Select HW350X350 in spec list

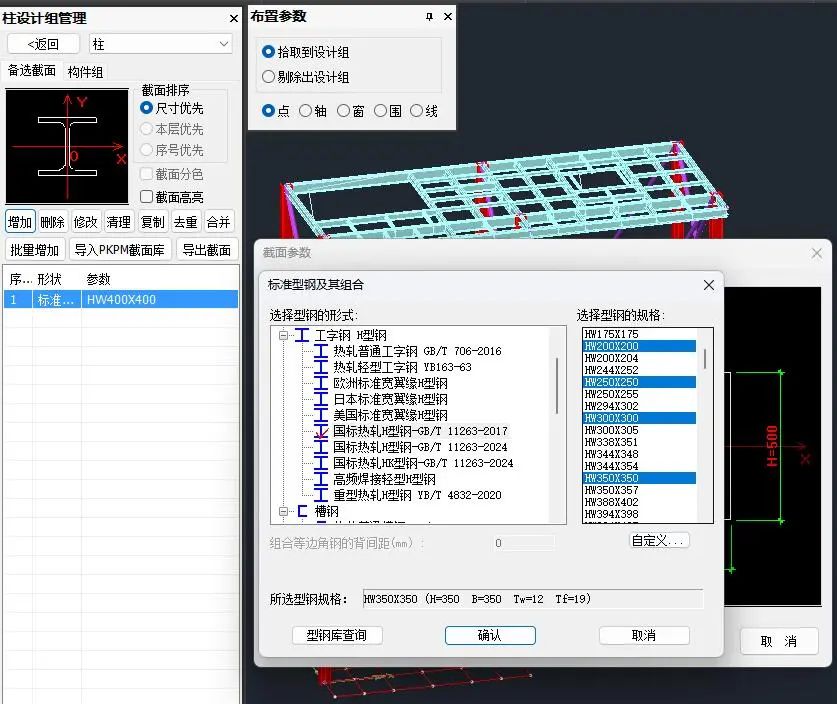pos(639,478)
